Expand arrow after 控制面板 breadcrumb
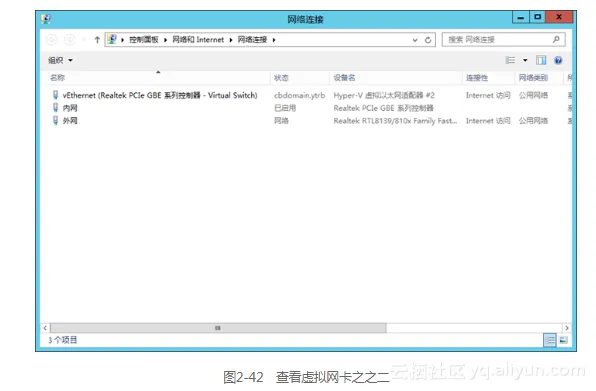The image size is (596, 391). click(166, 40)
